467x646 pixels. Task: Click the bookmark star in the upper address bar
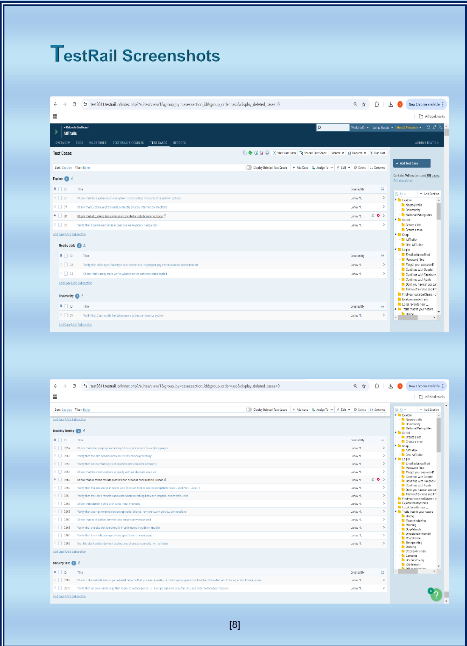coord(364,104)
